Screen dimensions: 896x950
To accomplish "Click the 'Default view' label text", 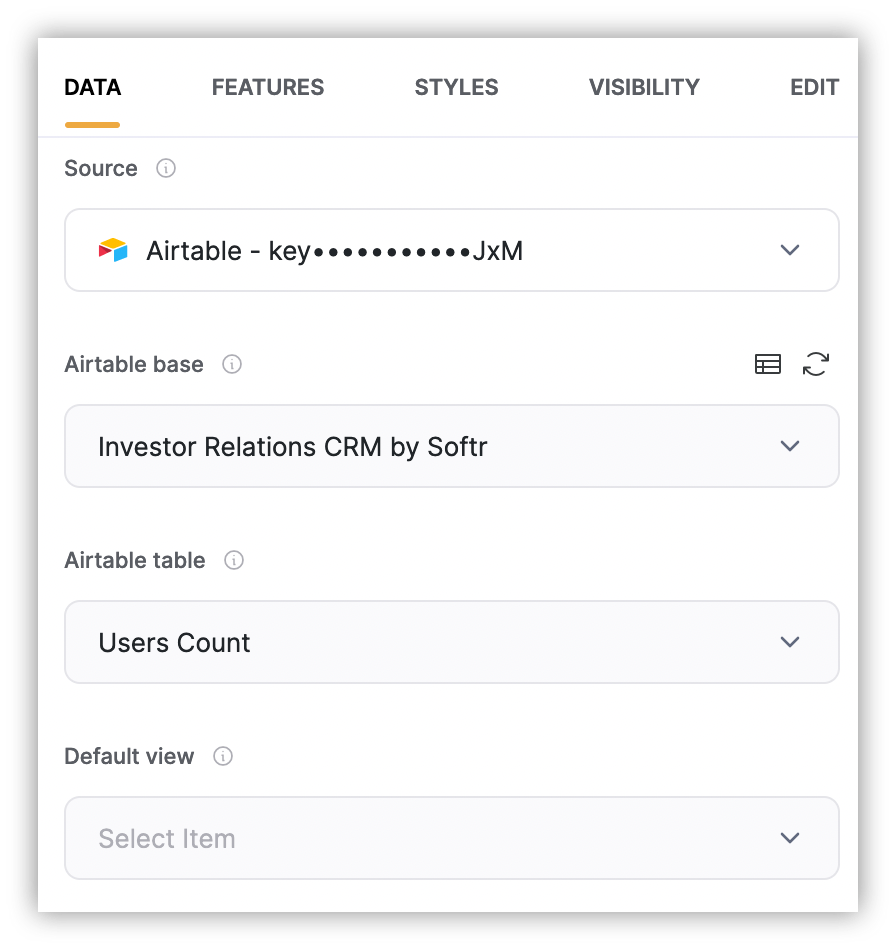I will (129, 756).
